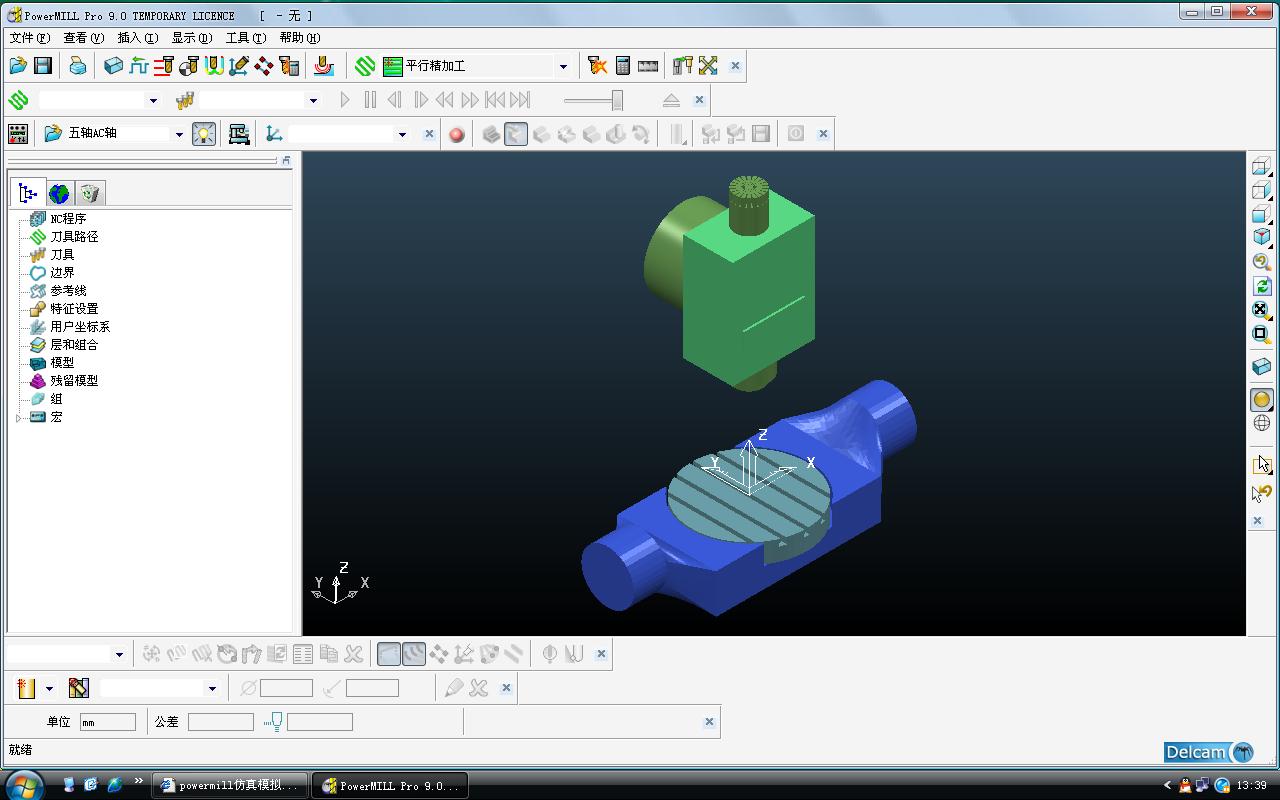Open the 查看 menu
This screenshot has height=800, width=1280.
click(x=83, y=38)
